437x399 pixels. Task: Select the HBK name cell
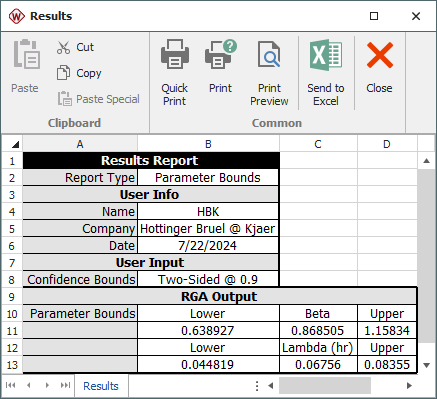(x=208, y=212)
